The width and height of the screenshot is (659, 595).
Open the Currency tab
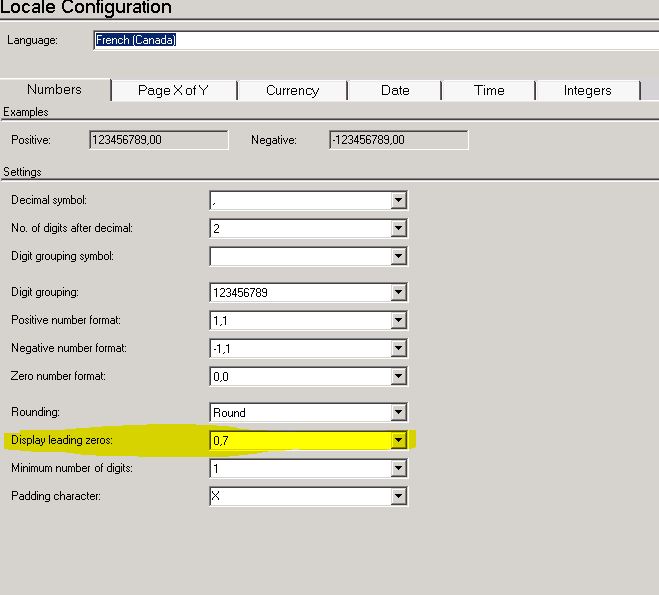[293, 91]
